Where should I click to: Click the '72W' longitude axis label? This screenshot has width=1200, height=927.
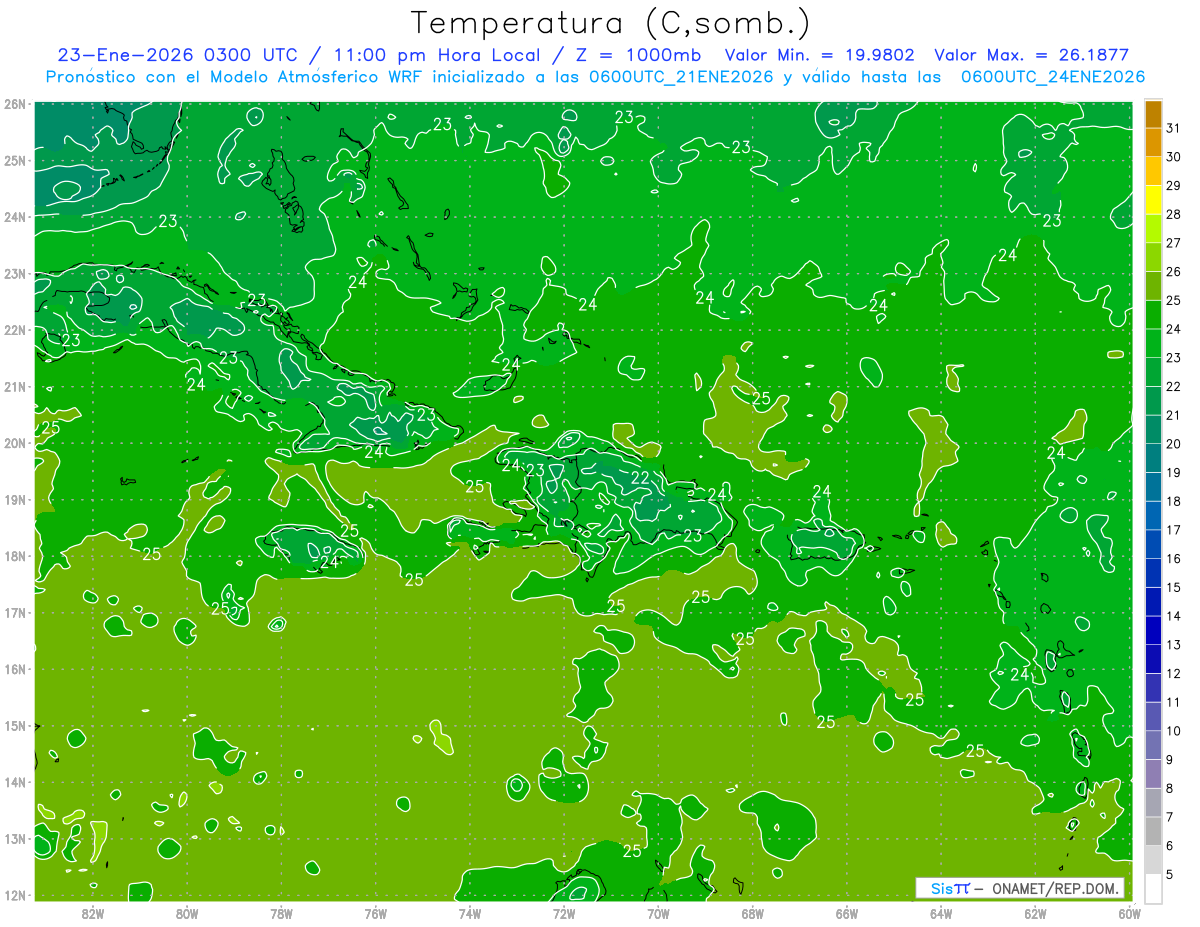(x=564, y=913)
